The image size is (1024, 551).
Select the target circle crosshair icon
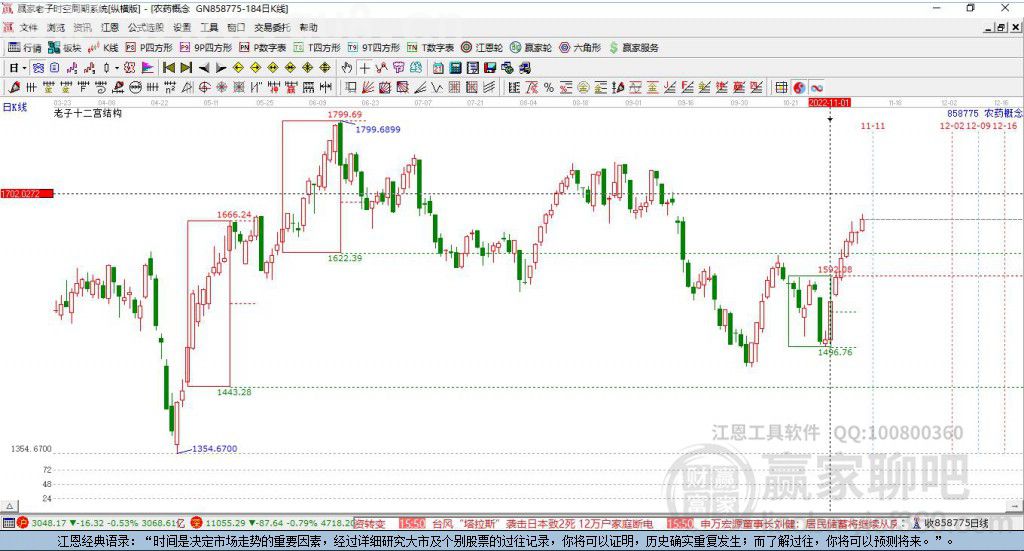204,87
